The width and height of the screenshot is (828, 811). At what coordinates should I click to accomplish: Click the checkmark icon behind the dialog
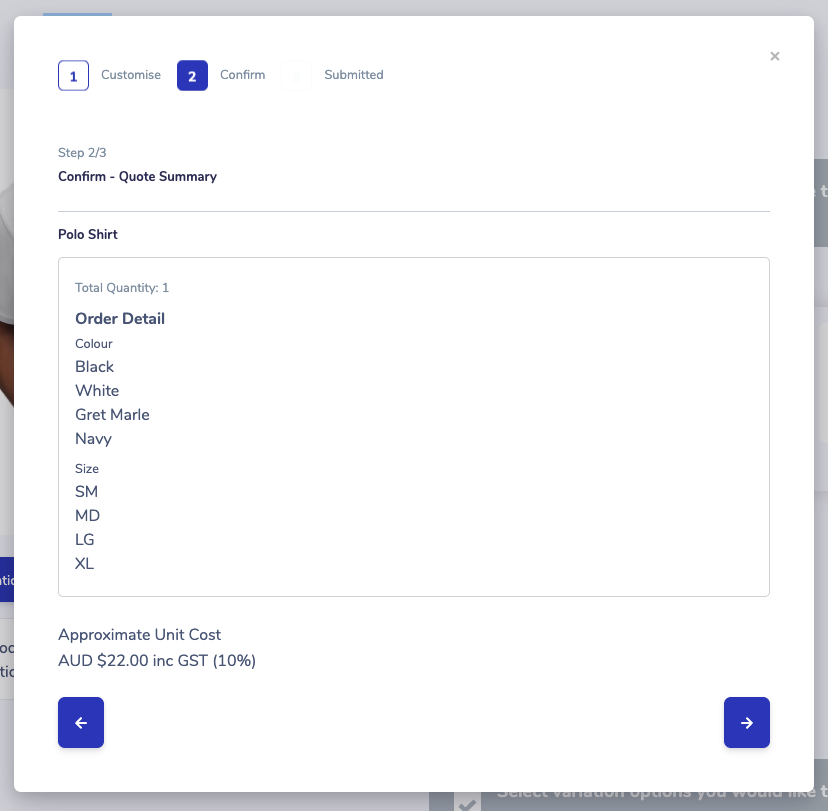[466, 801]
